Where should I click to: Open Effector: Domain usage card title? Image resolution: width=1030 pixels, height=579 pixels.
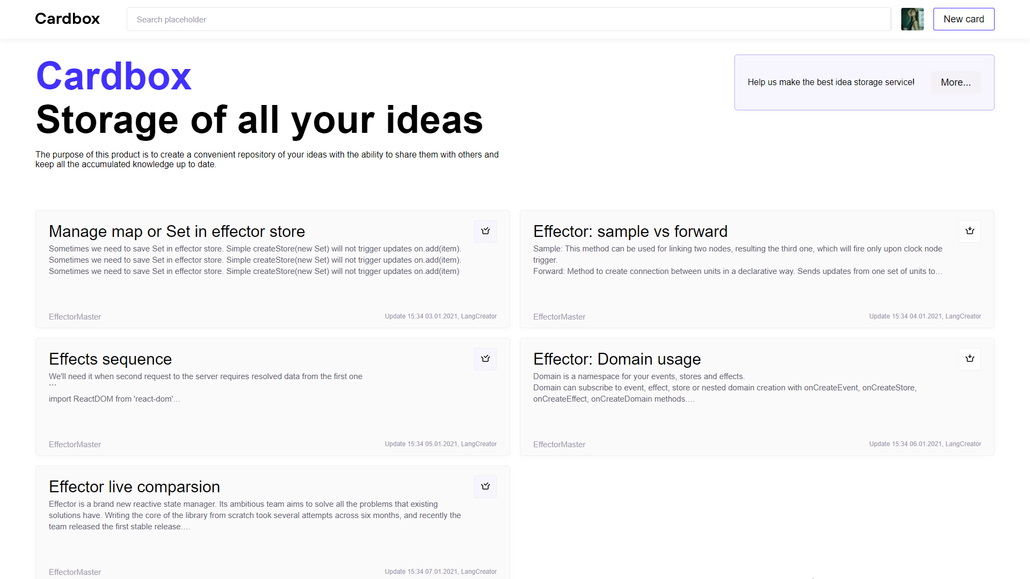[616, 359]
